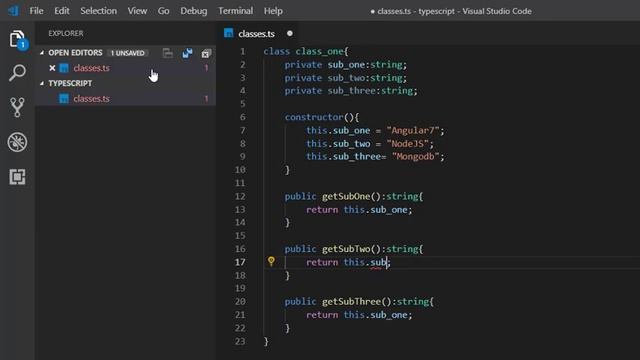640x360 pixels.
Task: Open the Explorer activity bar icon
Action: (x=18, y=40)
